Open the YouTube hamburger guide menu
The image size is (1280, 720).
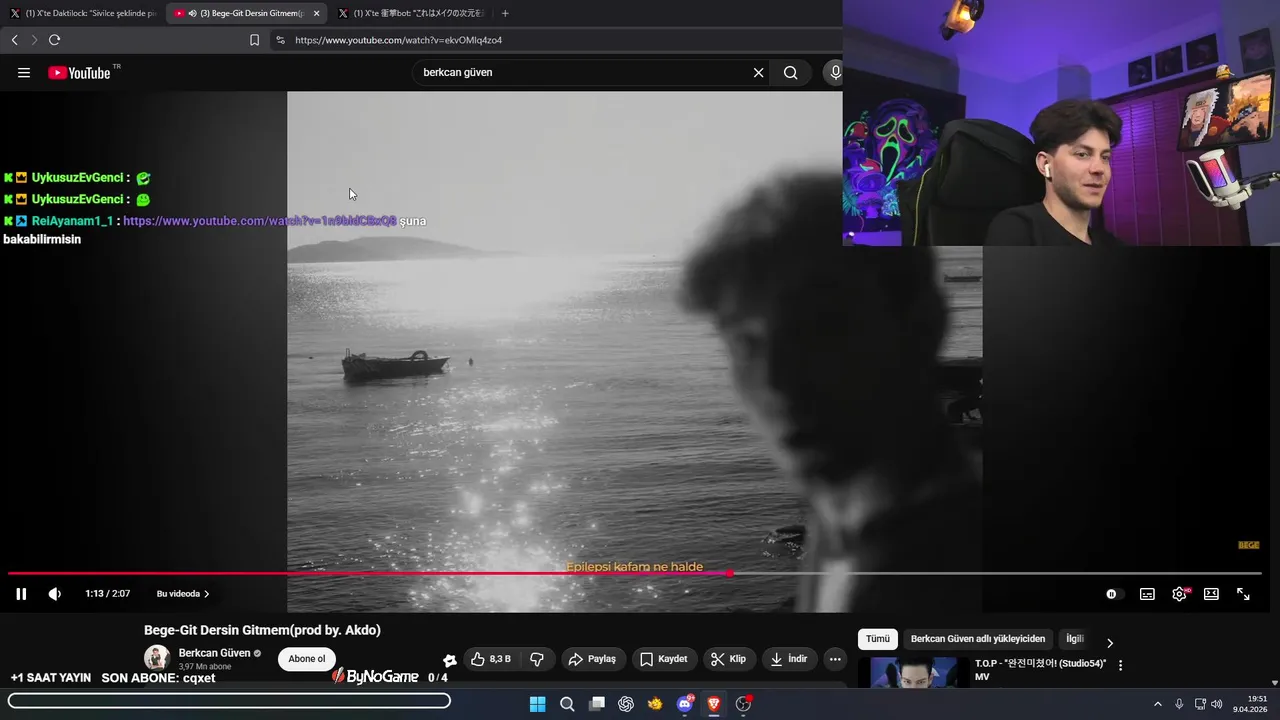[24, 73]
